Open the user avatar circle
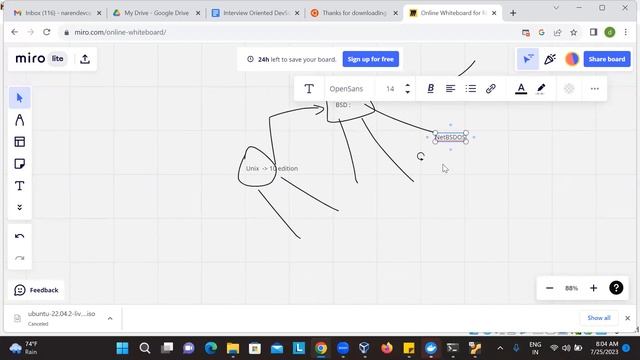The width and height of the screenshot is (640, 360). [572, 59]
